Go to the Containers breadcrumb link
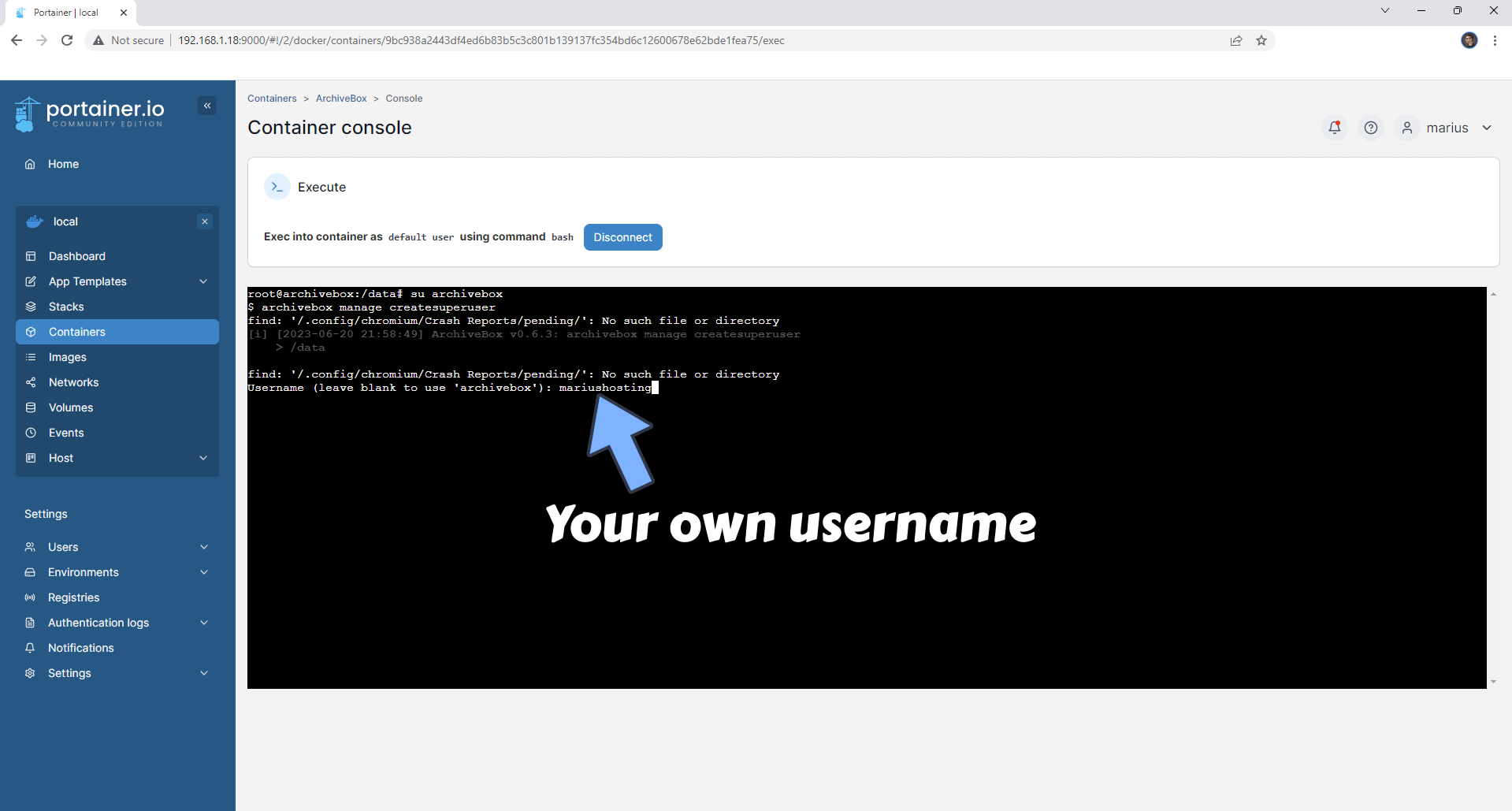Viewport: 1512px width, 811px height. (272, 99)
